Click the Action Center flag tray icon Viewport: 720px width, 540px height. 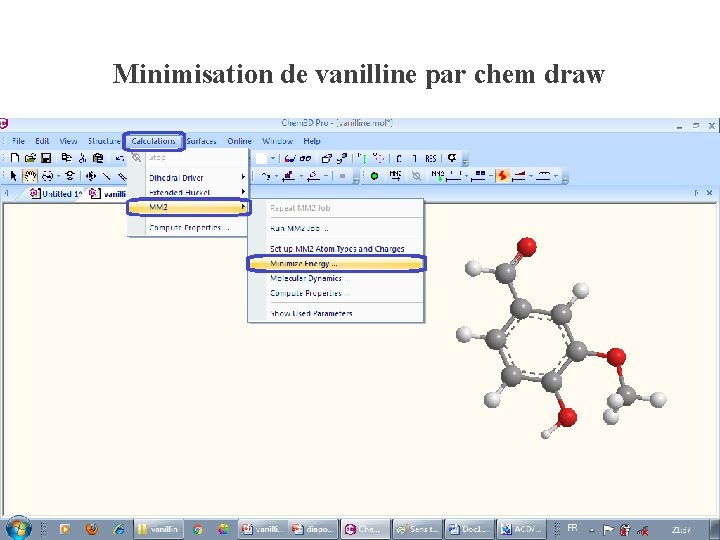pyautogui.click(x=608, y=530)
